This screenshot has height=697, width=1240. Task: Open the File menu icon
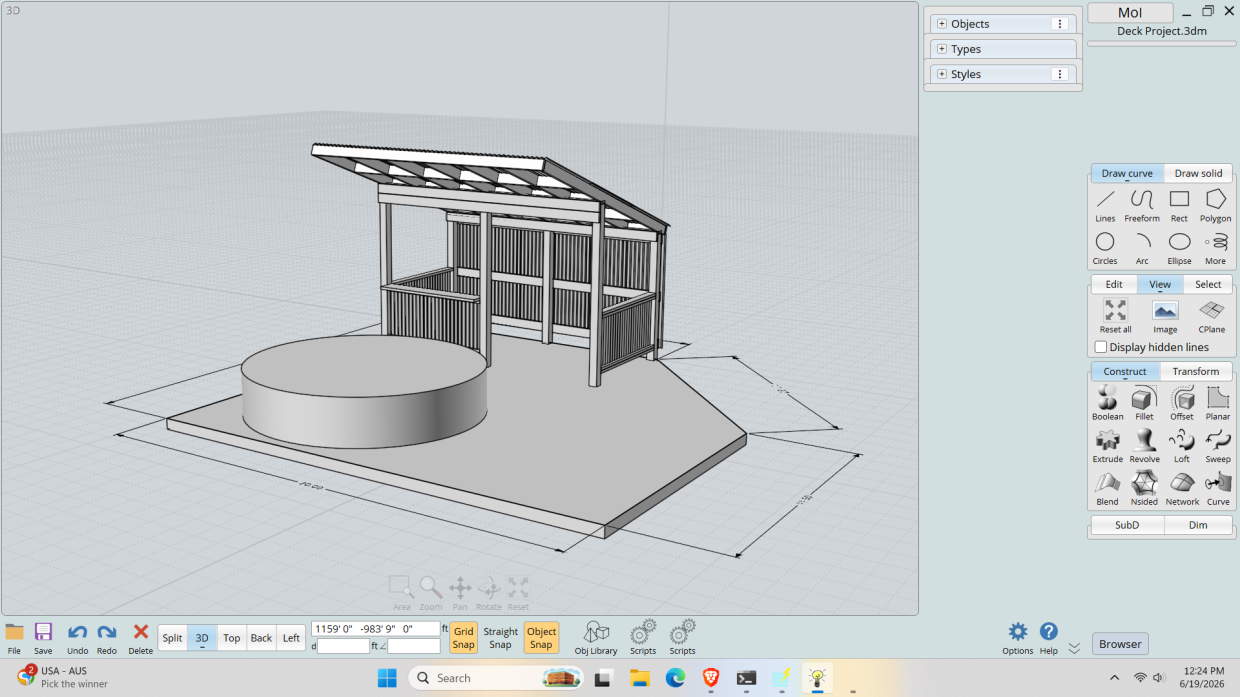click(x=14, y=637)
